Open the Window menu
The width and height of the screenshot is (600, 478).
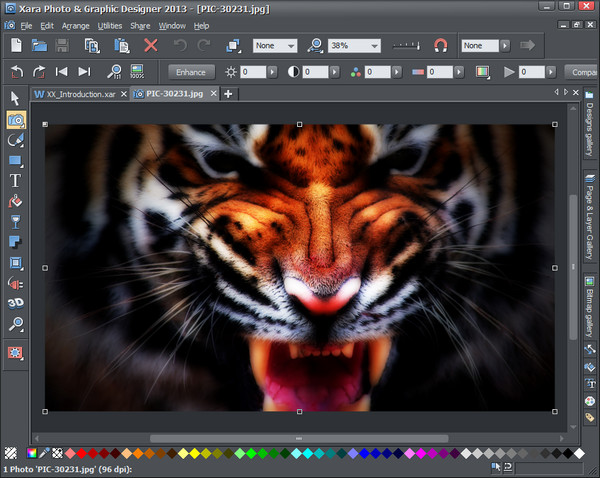(172, 26)
